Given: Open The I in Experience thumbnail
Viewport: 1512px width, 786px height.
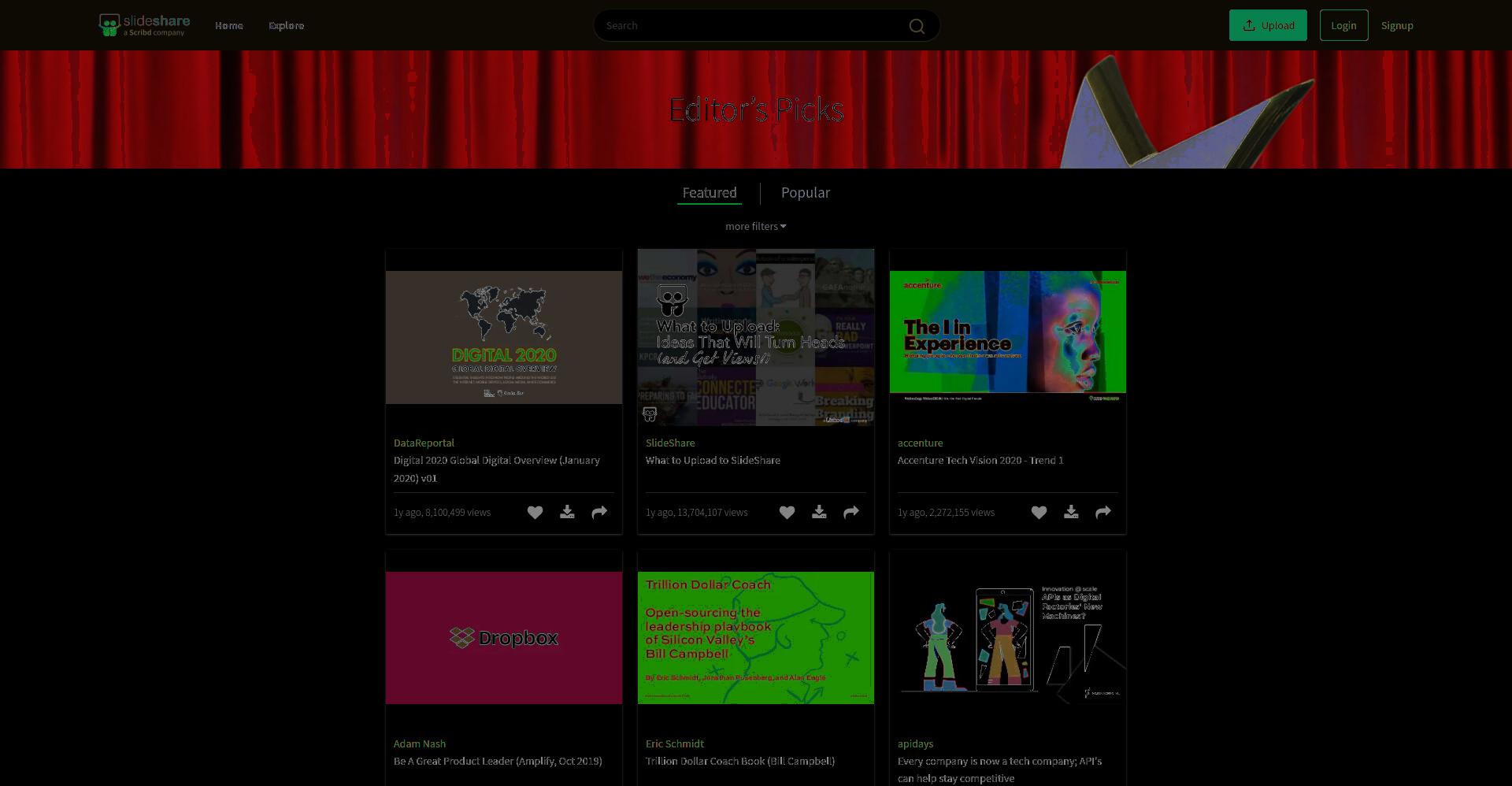Looking at the screenshot, I should [x=1008, y=337].
